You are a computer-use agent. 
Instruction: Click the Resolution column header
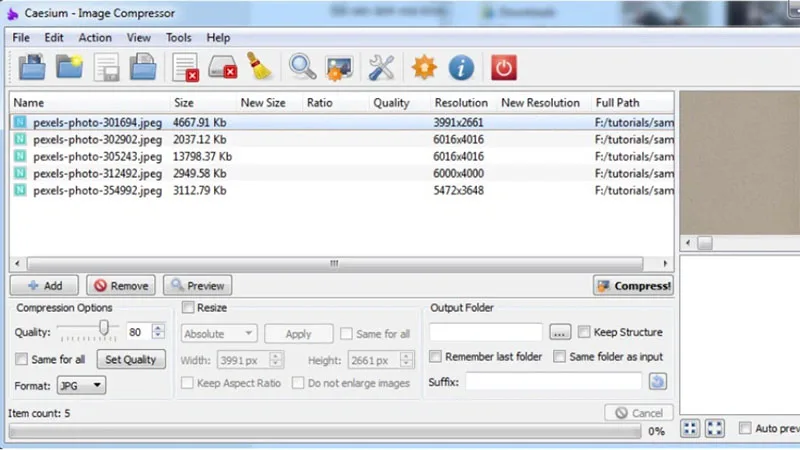(464, 103)
